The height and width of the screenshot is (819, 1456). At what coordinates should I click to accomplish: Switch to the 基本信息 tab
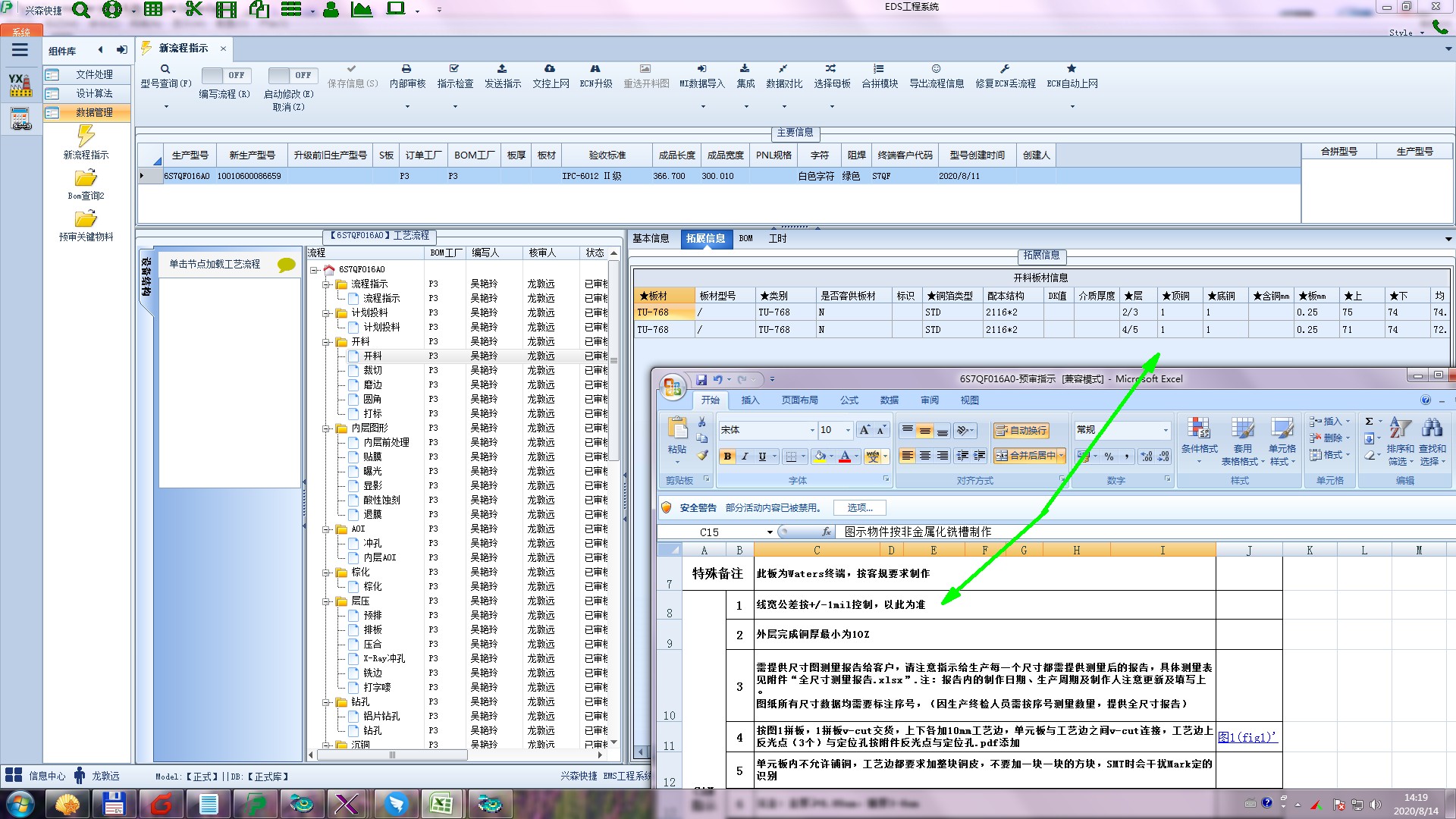pyautogui.click(x=651, y=238)
